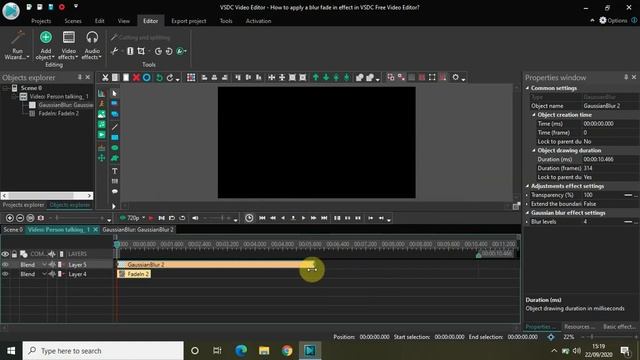Screen dimensions: 640x360
Task: Click the editor settings gear in toolbar
Action: coord(456,78)
